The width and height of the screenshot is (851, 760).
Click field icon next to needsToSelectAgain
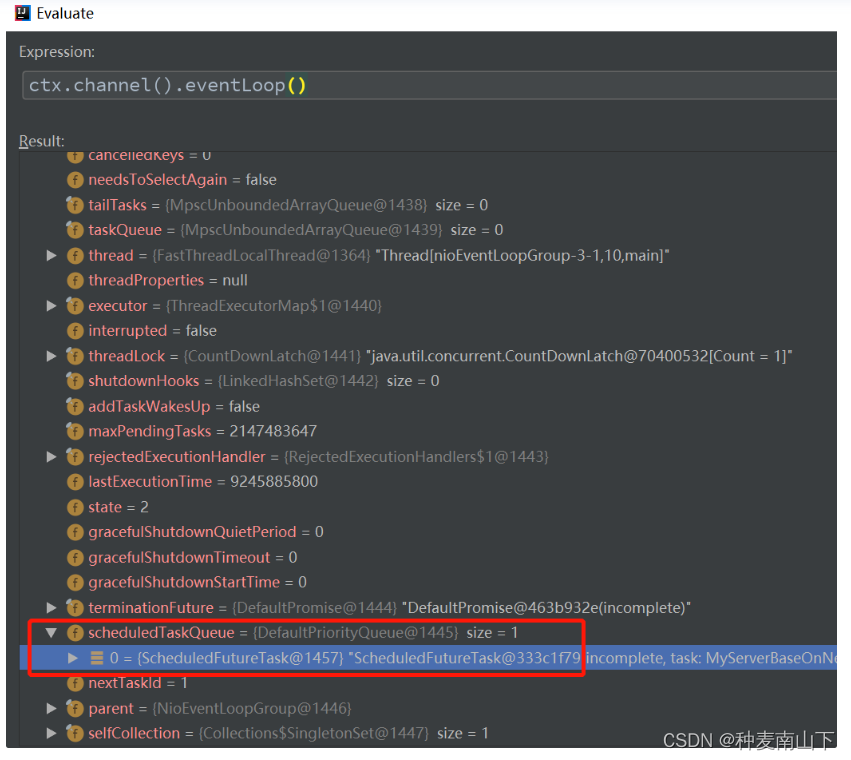pos(75,180)
